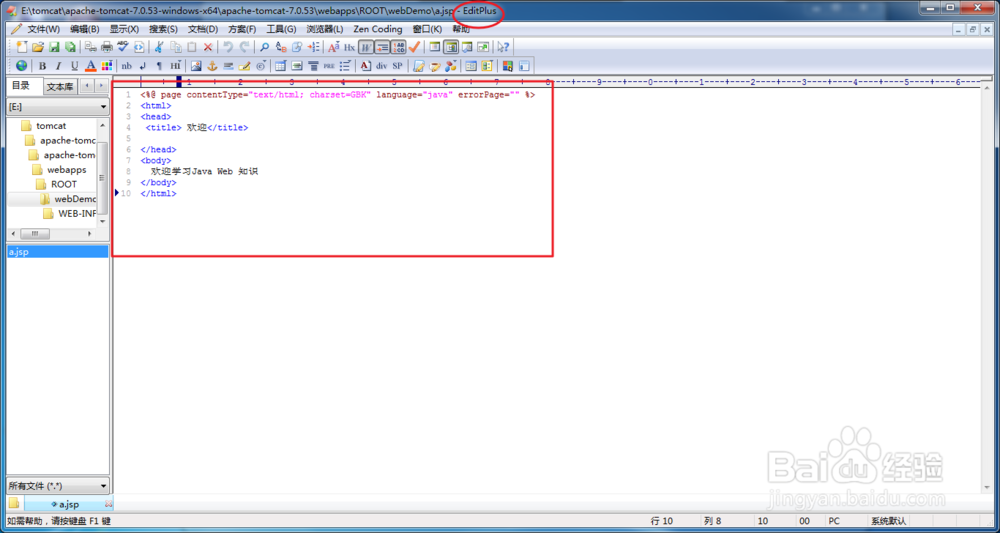This screenshot has width=1000, height=533.
Task: Click the Open file folder icon
Action: [38, 47]
